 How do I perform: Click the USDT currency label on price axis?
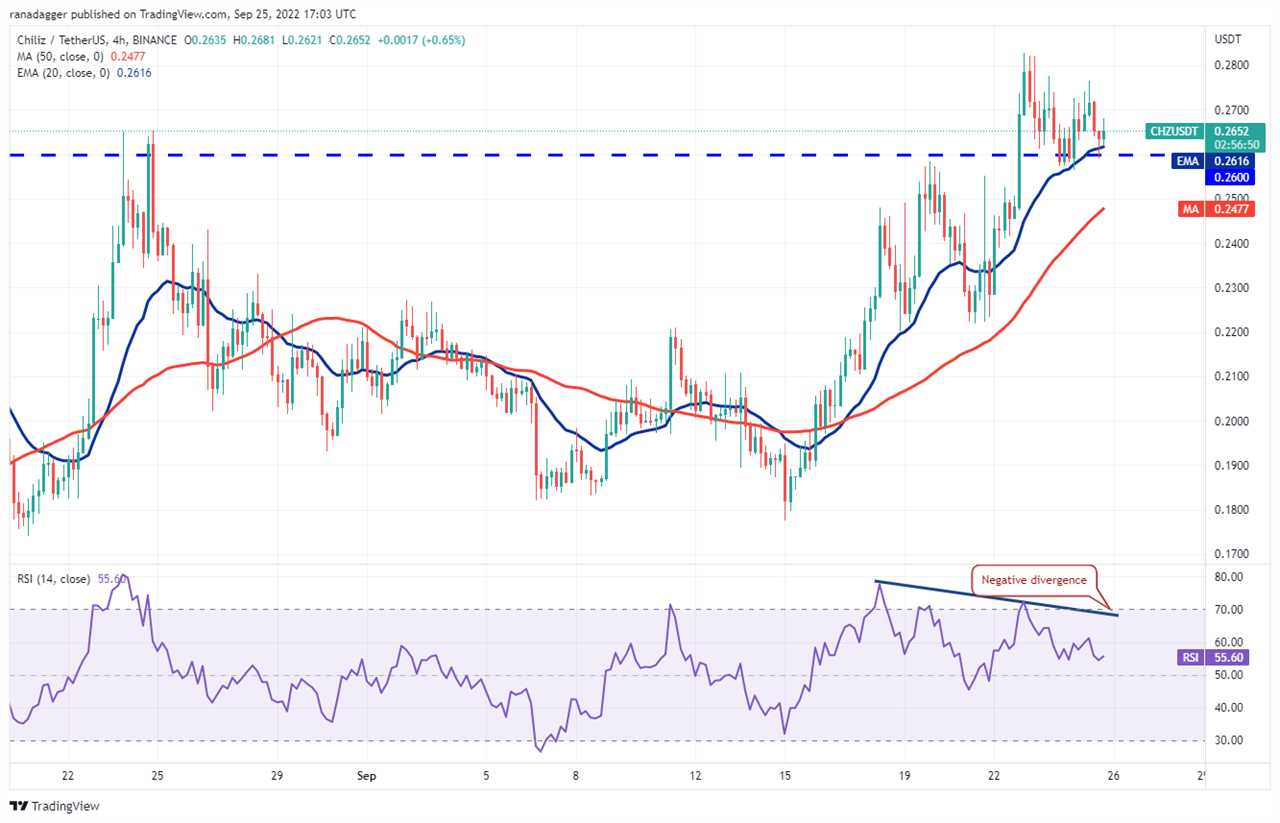[1227, 39]
